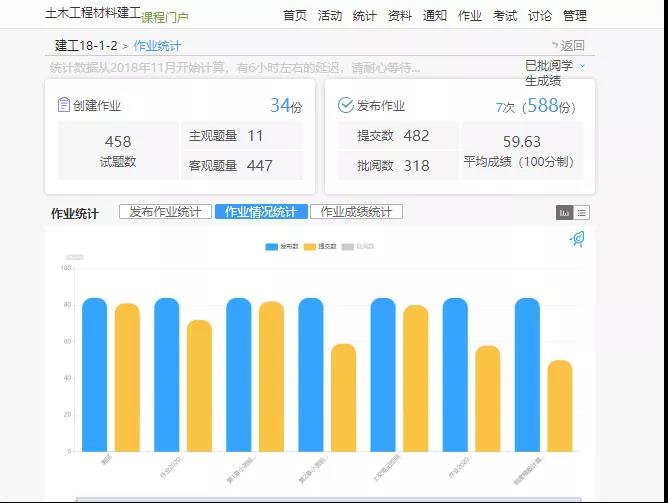Expand the 已批阅学生成绩 dropdown
The width and height of the screenshot is (668, 503).
click(583, 66)
